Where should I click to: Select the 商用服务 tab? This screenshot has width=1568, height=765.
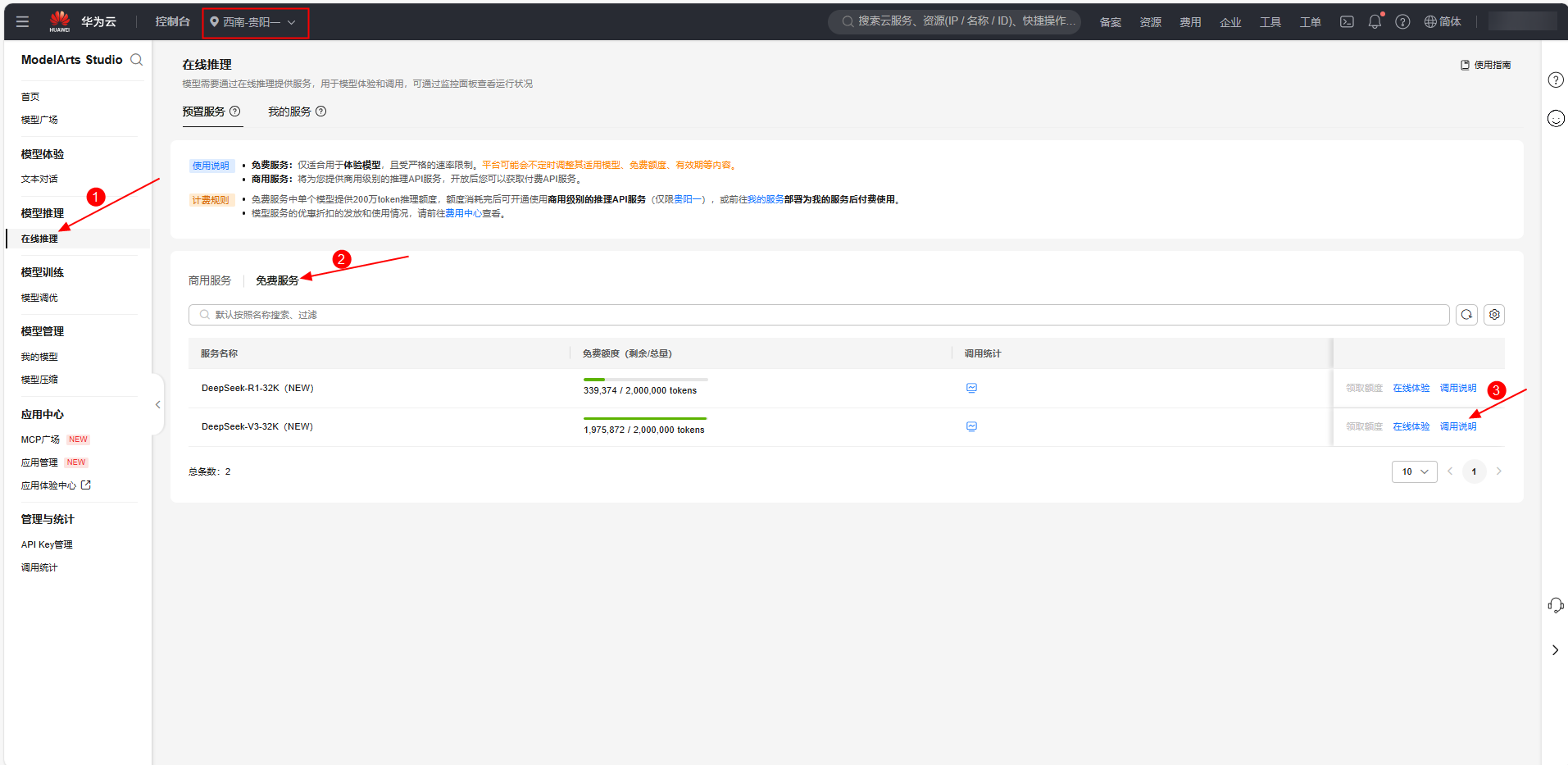210,280
